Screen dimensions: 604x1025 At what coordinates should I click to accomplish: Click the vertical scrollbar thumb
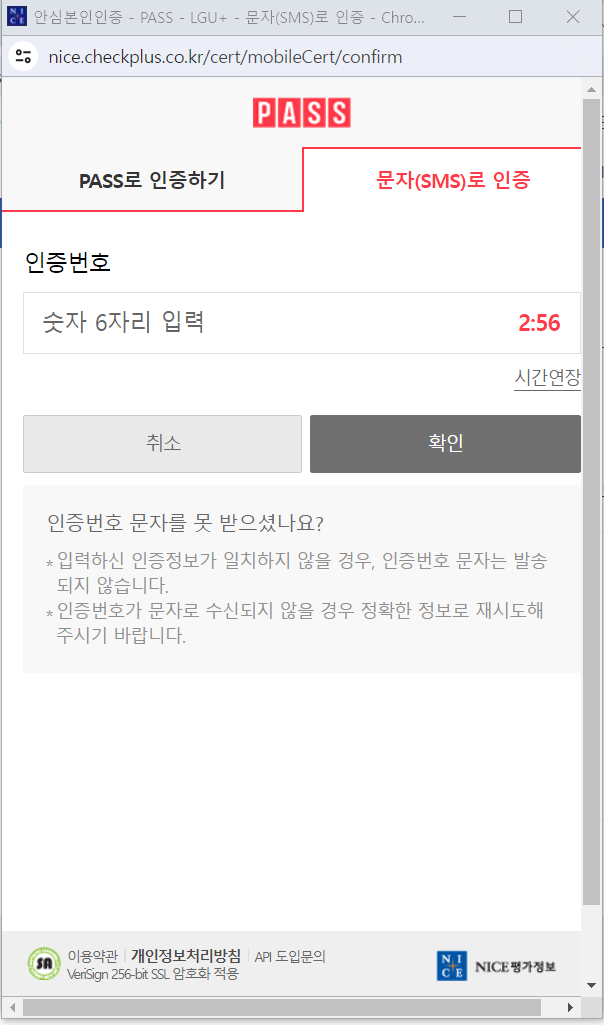click(x=591, y=502)
